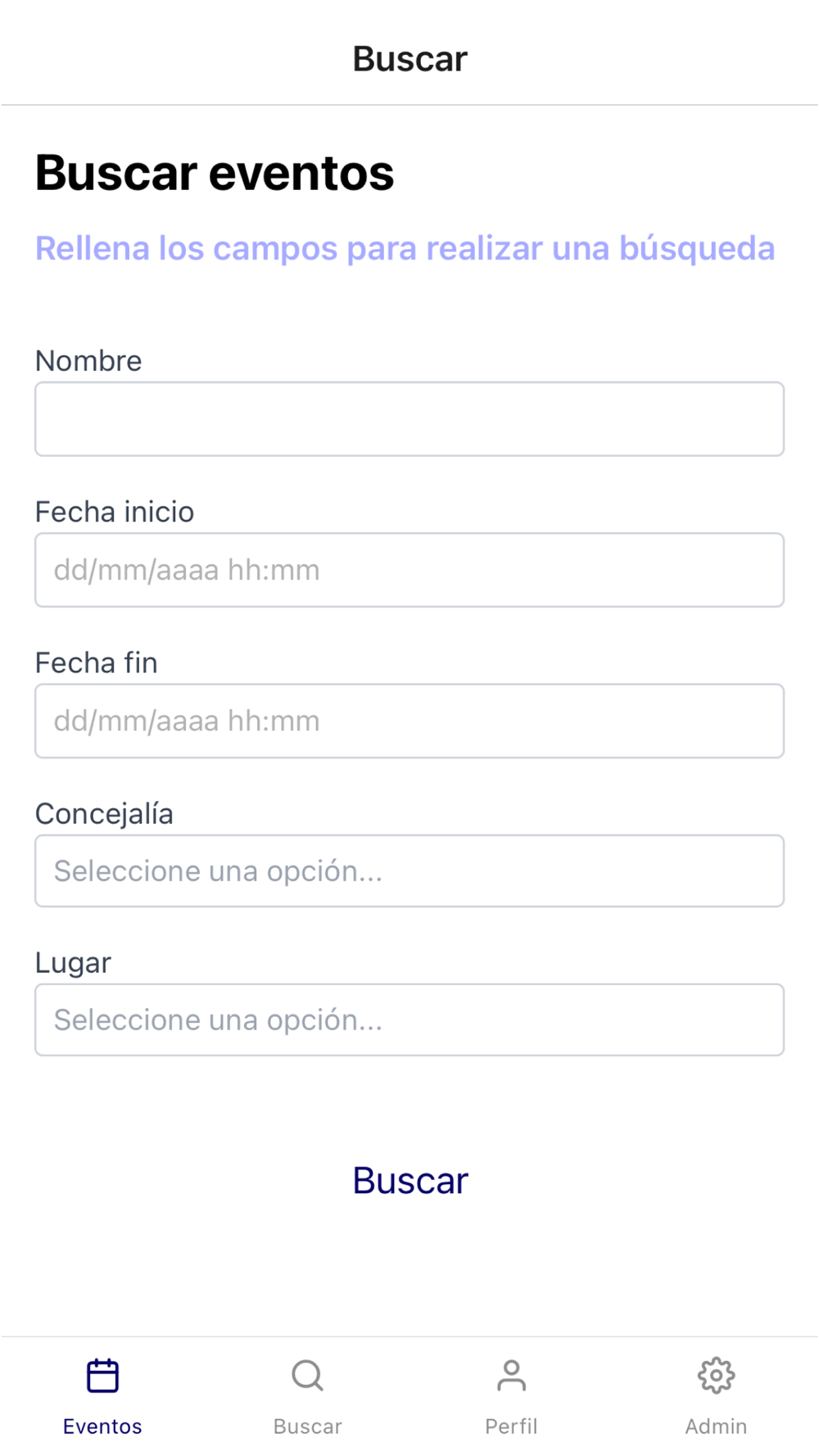Tap the gear icon for Admin
Screen dimensions: 819x1456
[716, 1376]
